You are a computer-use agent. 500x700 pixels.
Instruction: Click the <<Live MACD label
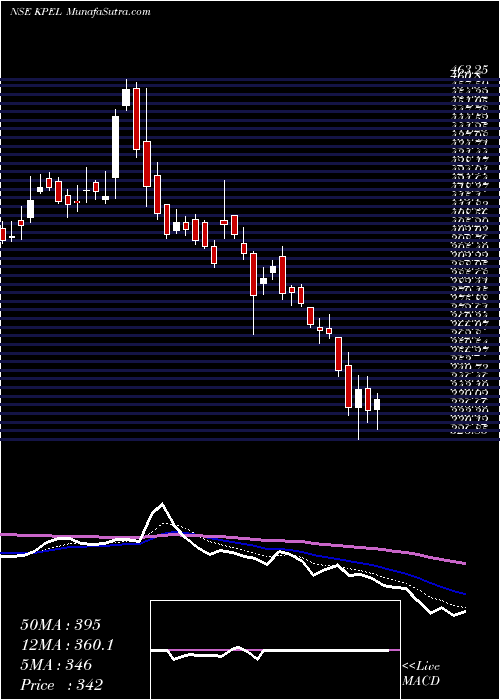point(421,674)
